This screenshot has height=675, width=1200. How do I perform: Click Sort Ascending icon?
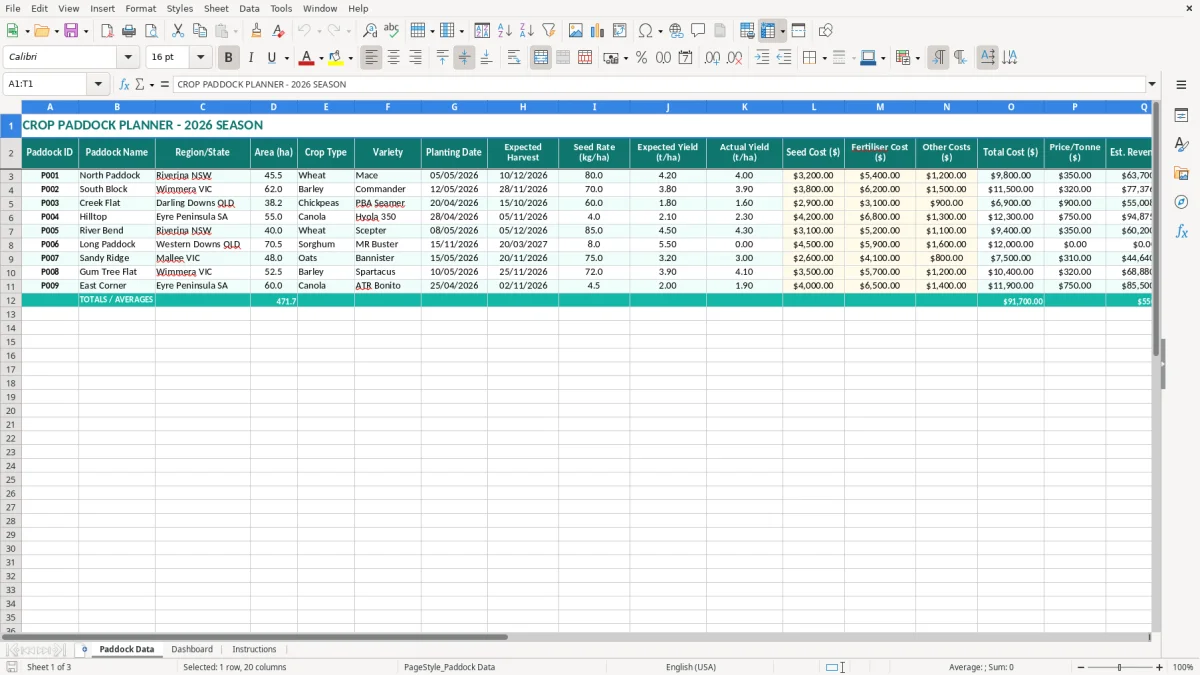(x=505, y=31)
